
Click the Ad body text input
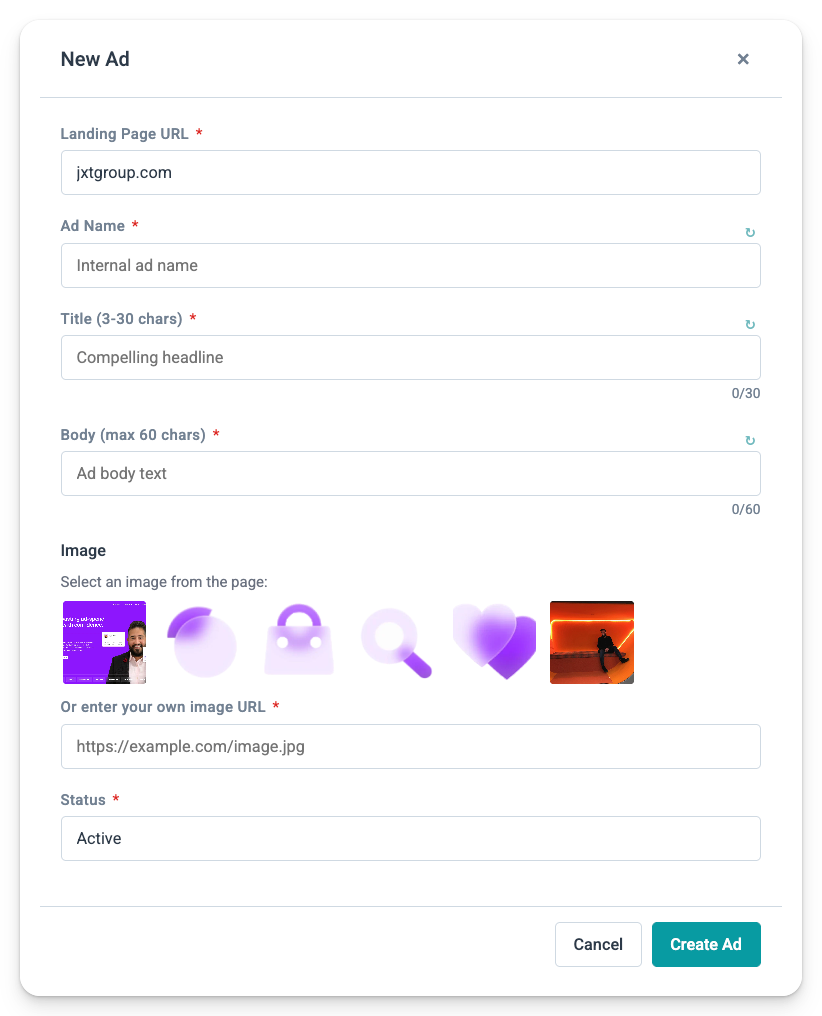pyautogui.click(x=411, y=474)
